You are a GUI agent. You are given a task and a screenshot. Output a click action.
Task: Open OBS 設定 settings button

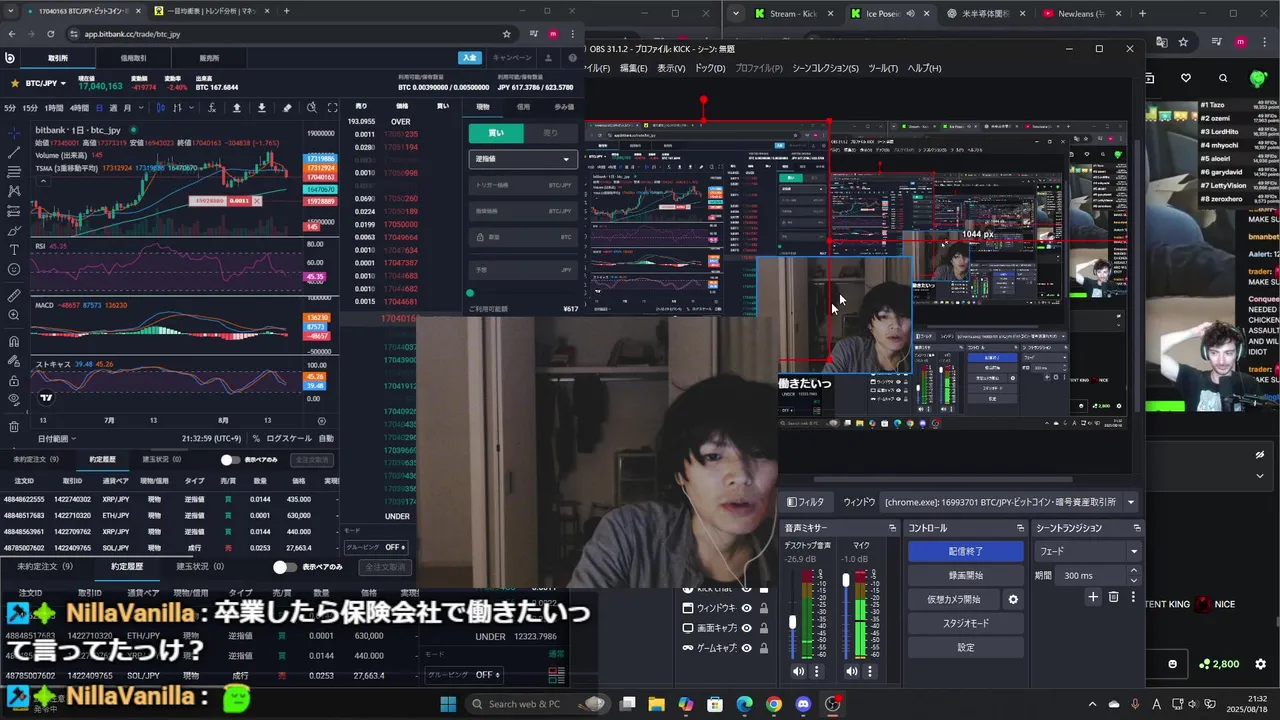[966, 647]
